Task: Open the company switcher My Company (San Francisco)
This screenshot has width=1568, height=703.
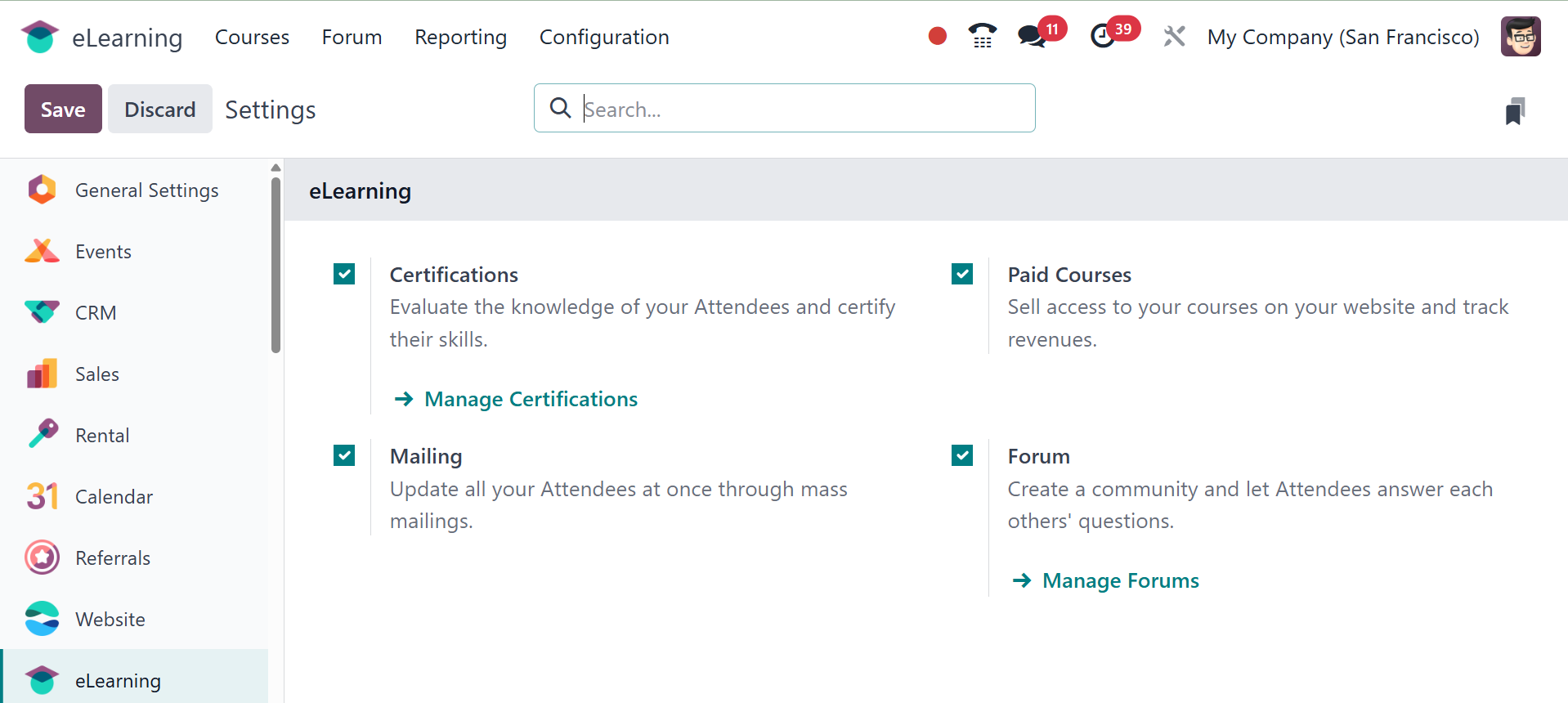Action: (1343, 37)
